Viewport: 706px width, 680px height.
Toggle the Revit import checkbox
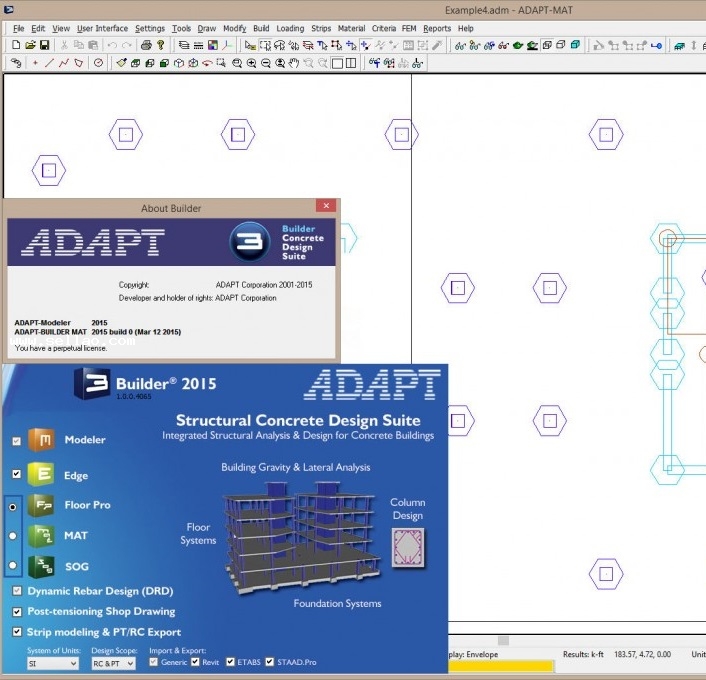(x=195, y=662)
